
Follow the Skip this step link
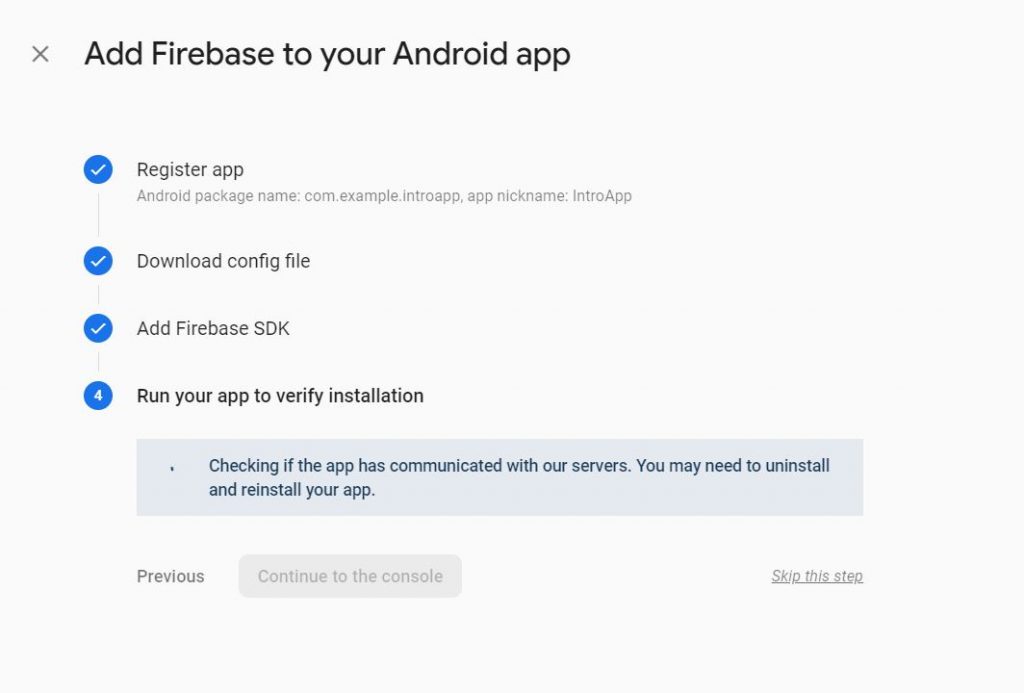click(x=817, y=576)
